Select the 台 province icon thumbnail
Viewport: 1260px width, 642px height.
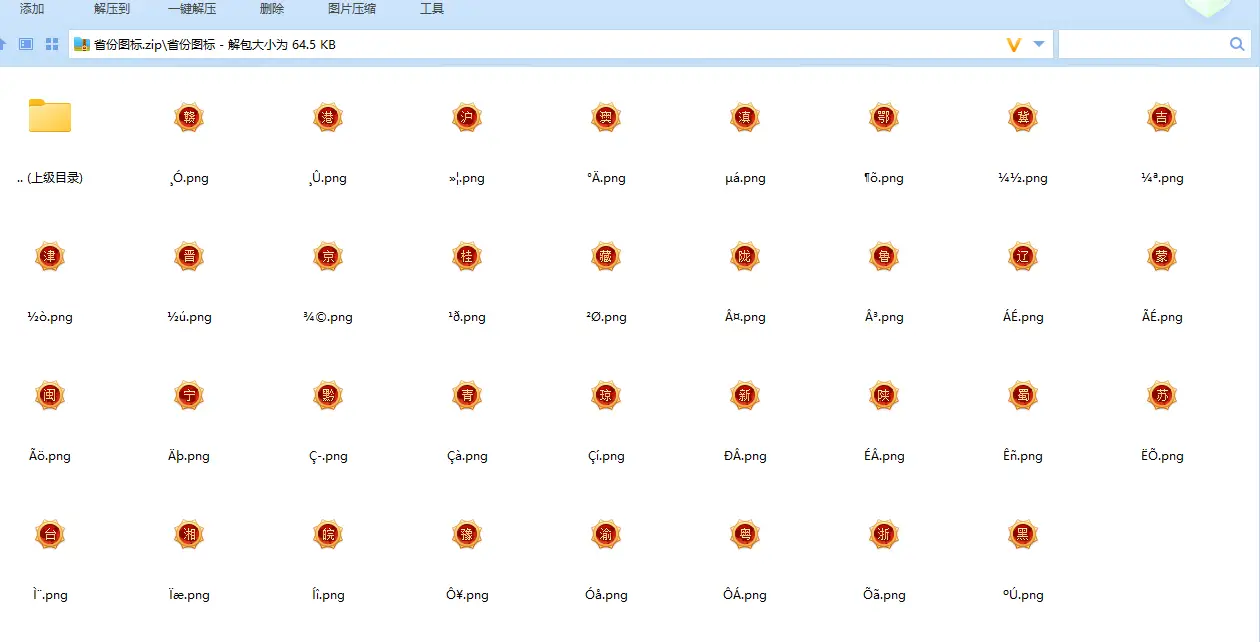pos(50,534)
